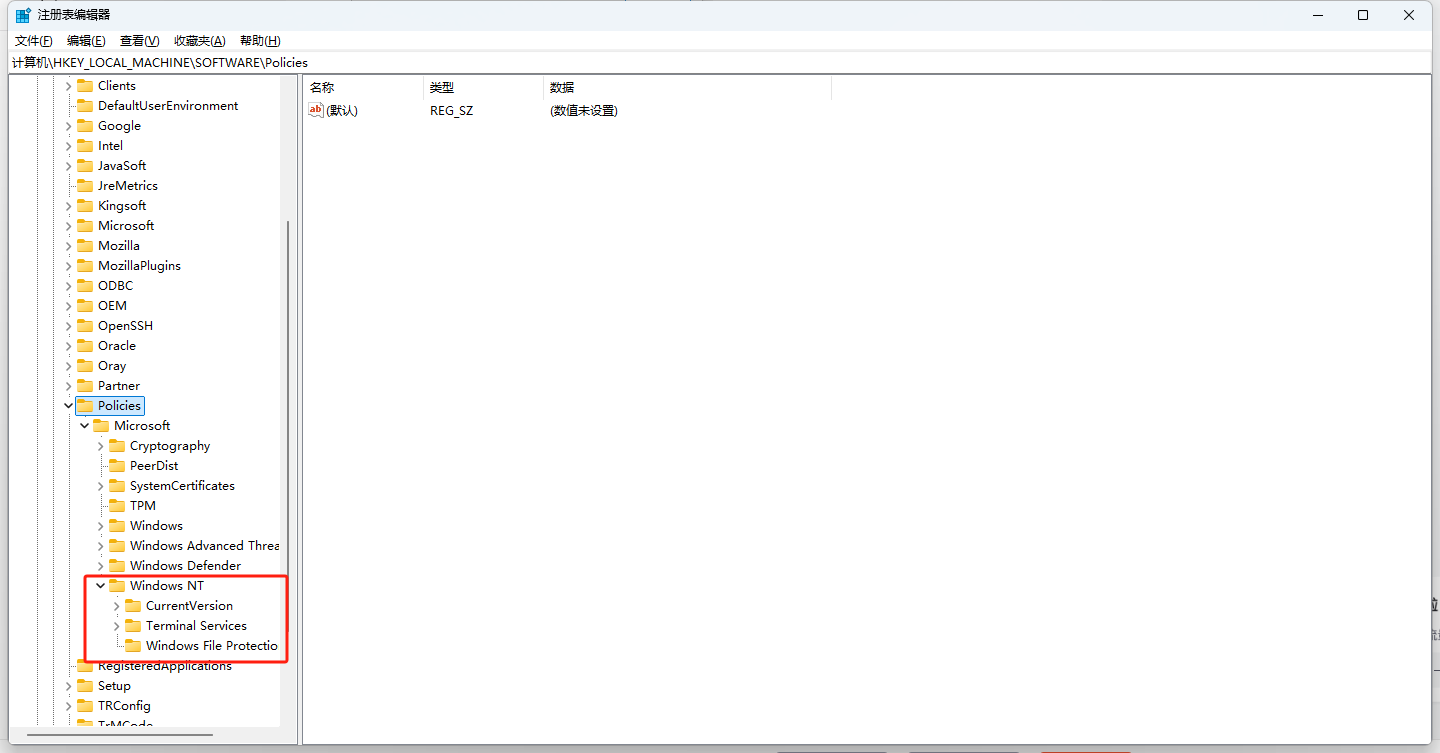The height and width of the screenshot is (753, 1440).
Task: Click the Registry Editor app icon in title bar
Action: (22, 15)
